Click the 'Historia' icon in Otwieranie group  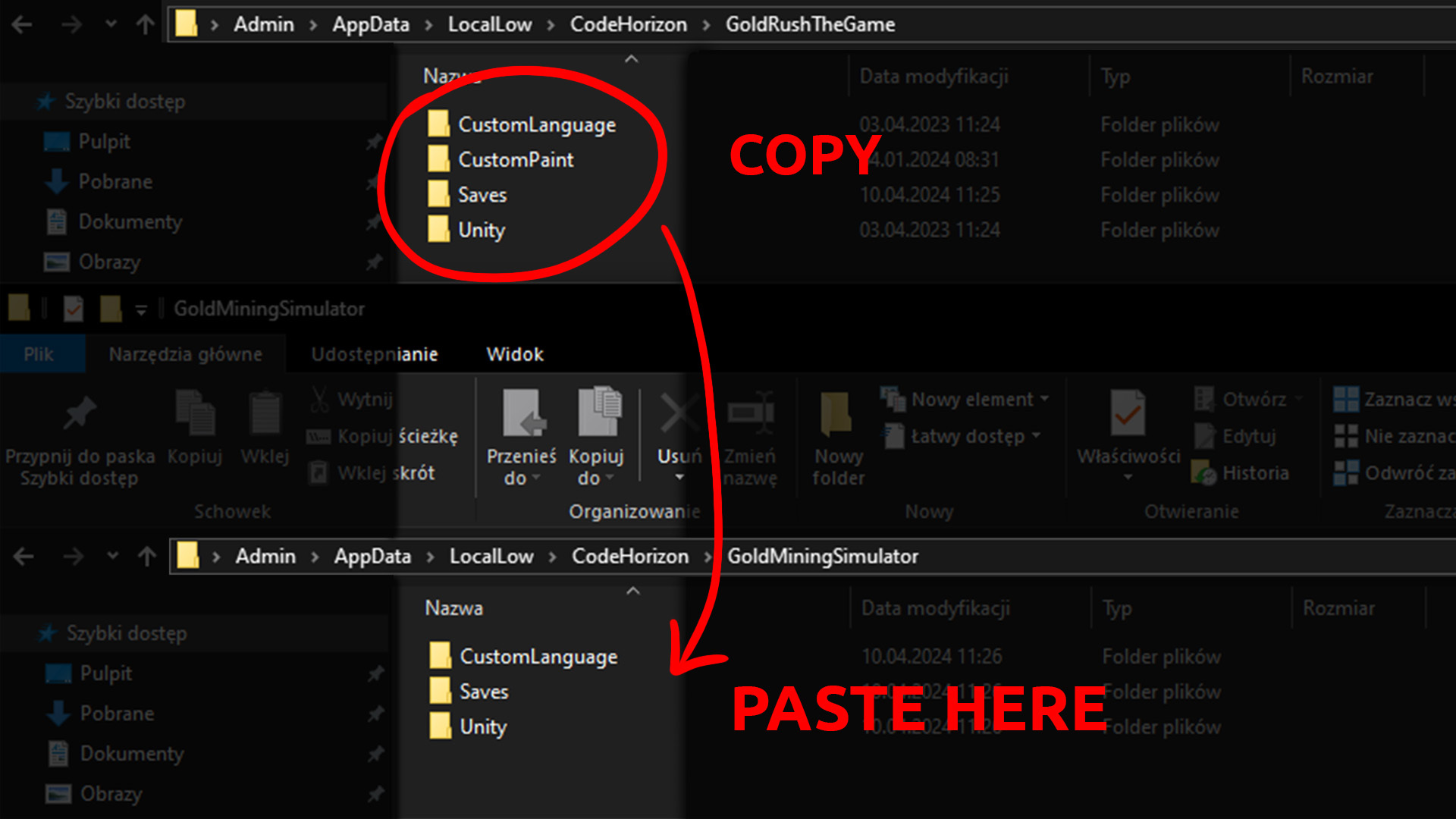[x=1204, y=473]
